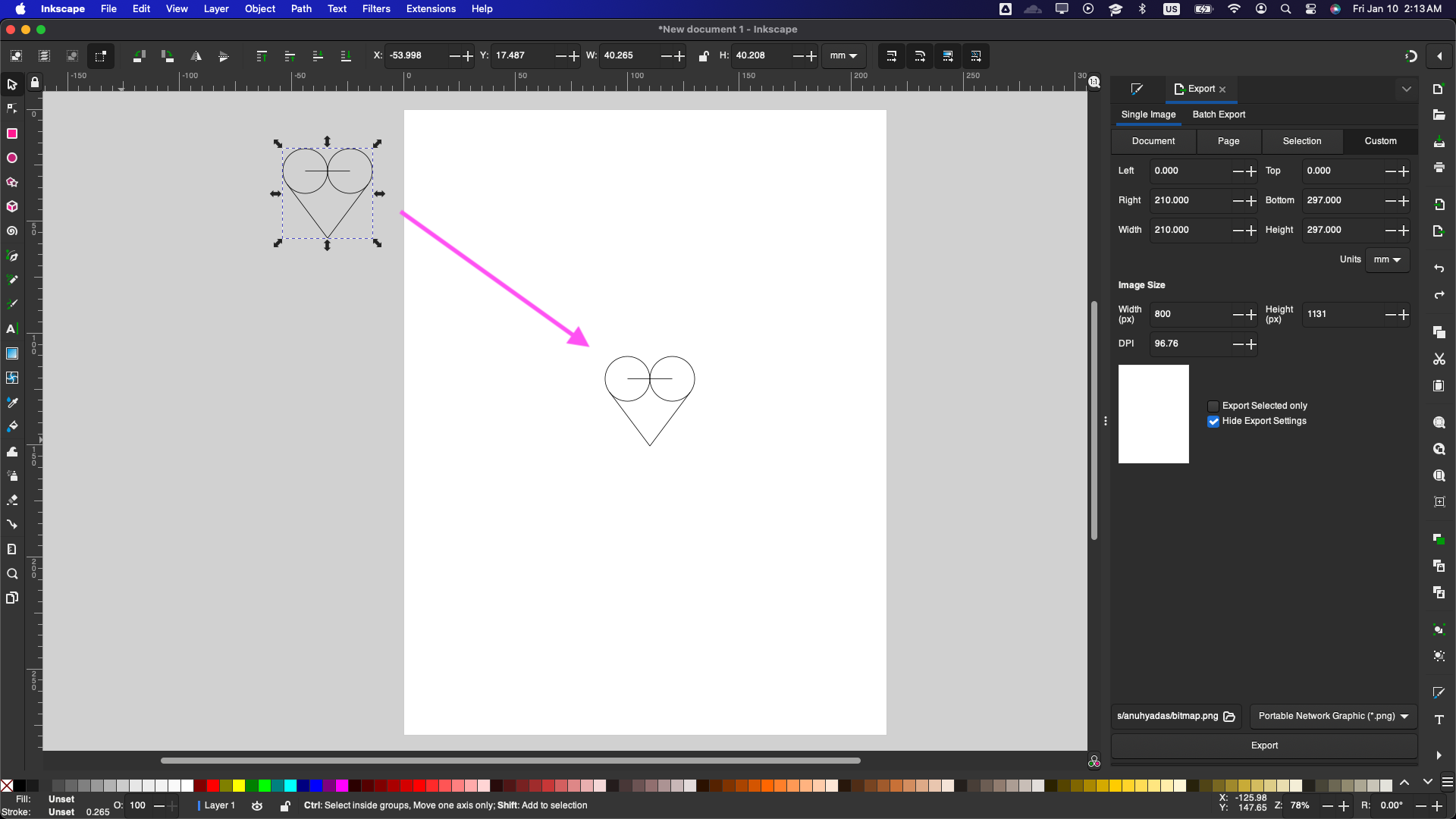Toggle scale rounded corners option
Image resolution: width=1456 pixels, height=819 pixels.
(x=920, y=56)
